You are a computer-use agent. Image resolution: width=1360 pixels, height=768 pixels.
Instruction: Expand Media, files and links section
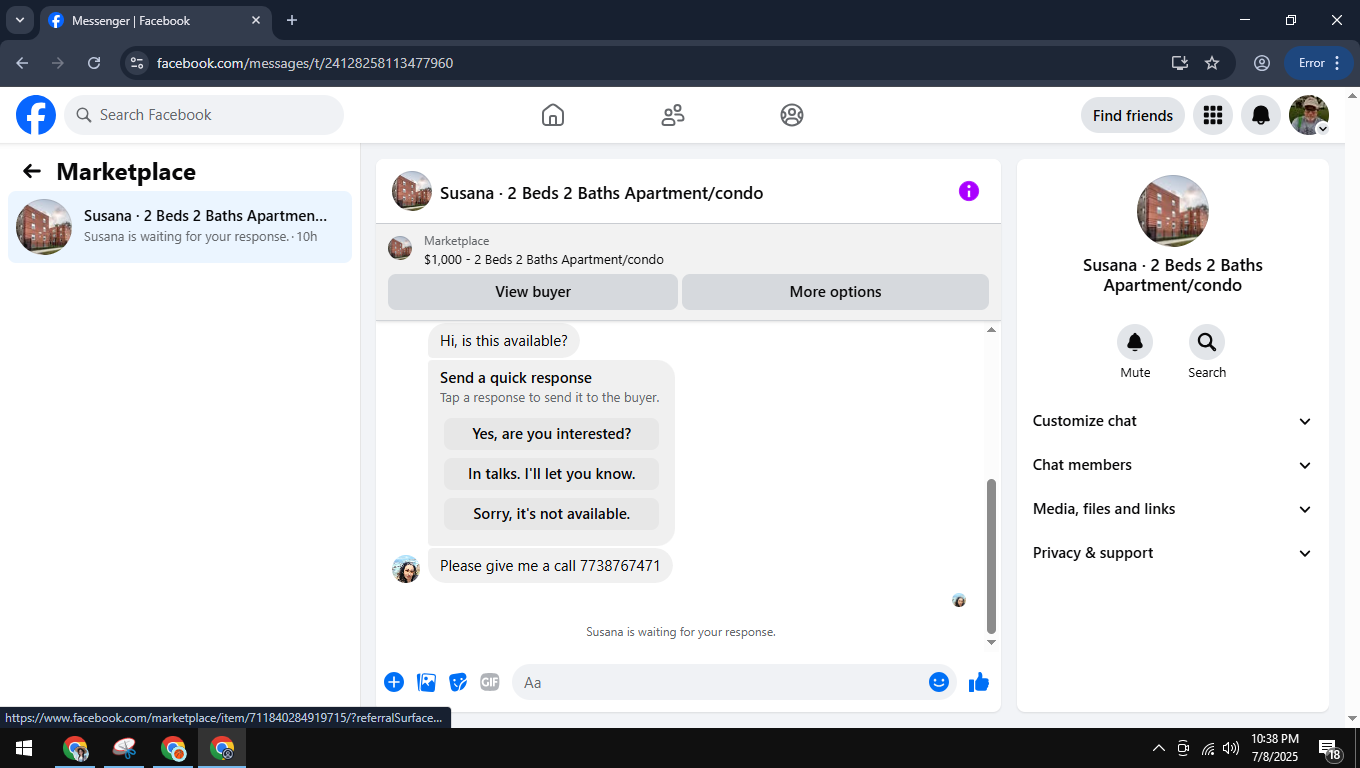tap(1172, 509)
